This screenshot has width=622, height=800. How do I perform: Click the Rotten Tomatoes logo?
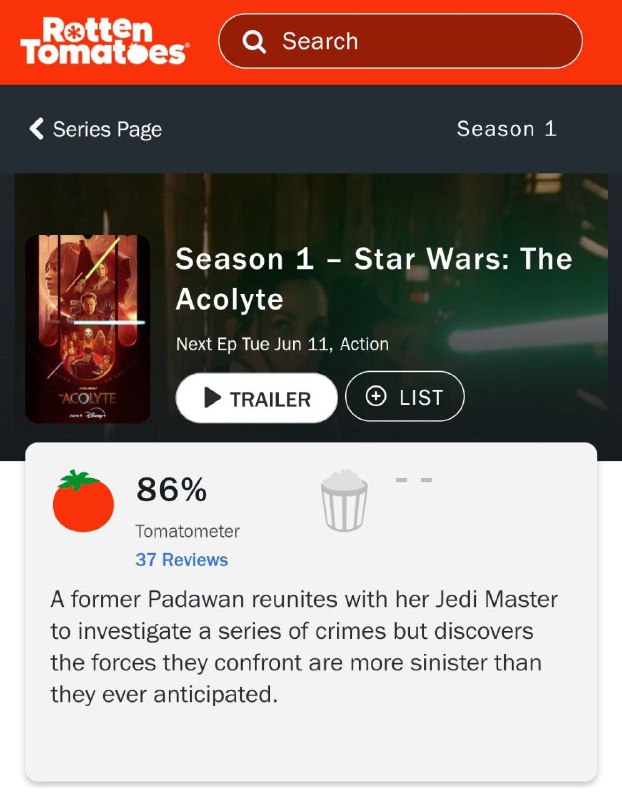104,41
